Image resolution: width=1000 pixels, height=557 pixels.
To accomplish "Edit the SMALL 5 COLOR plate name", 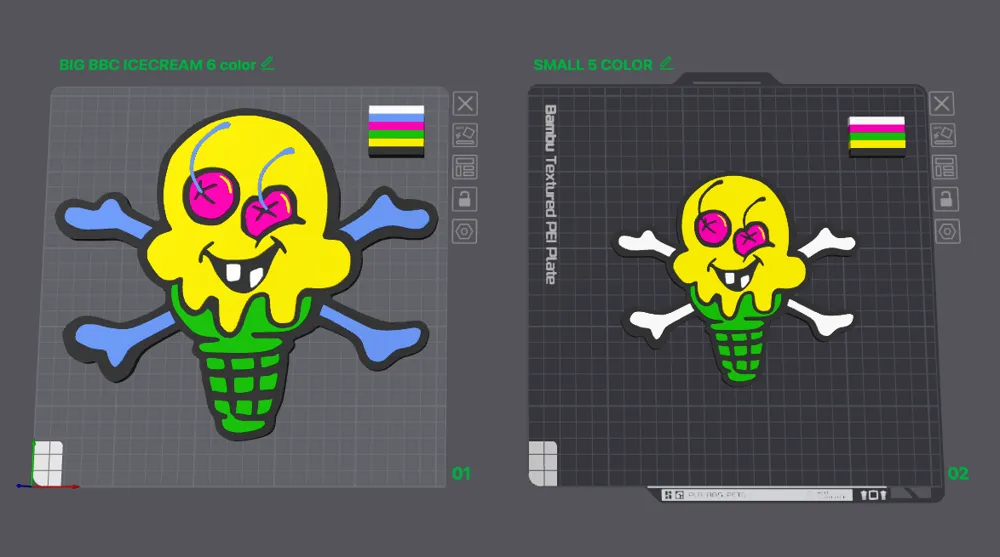I will coord(666,63).
